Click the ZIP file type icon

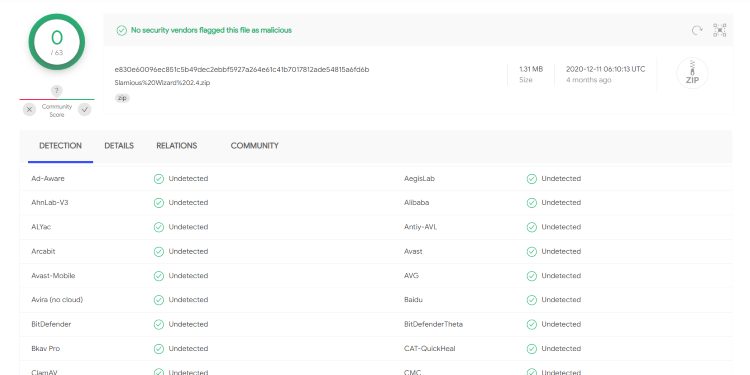692,73
